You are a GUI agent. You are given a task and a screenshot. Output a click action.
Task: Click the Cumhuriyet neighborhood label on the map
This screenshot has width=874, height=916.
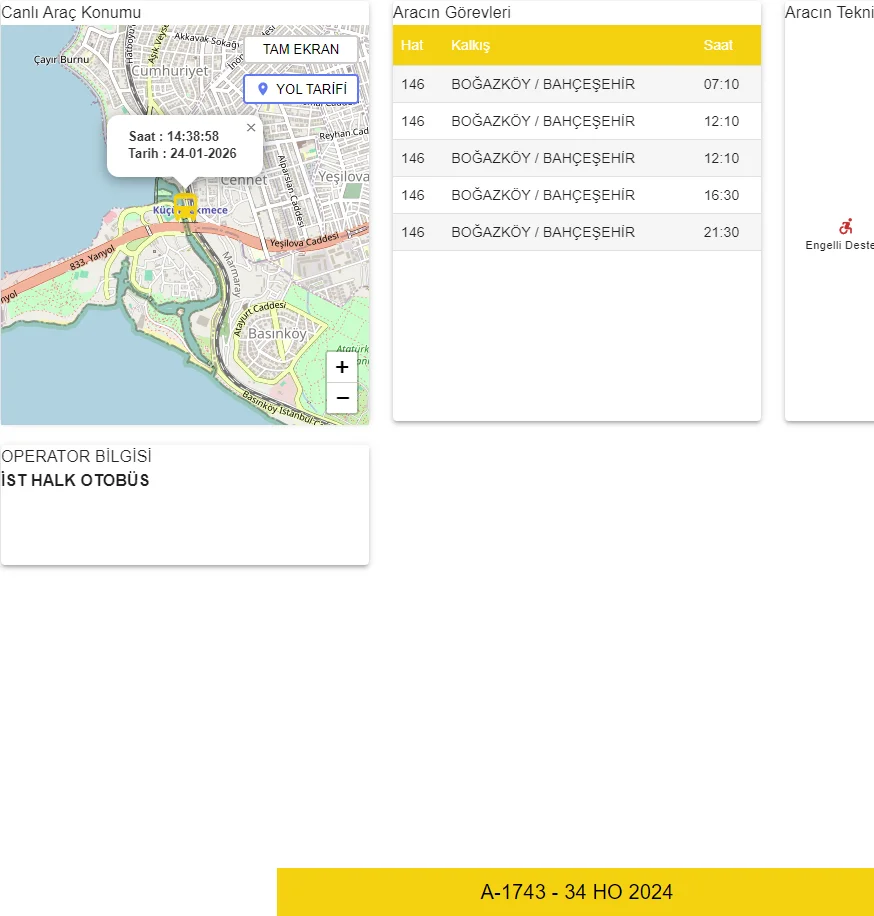pyautogui.click(x=170, y=71)
